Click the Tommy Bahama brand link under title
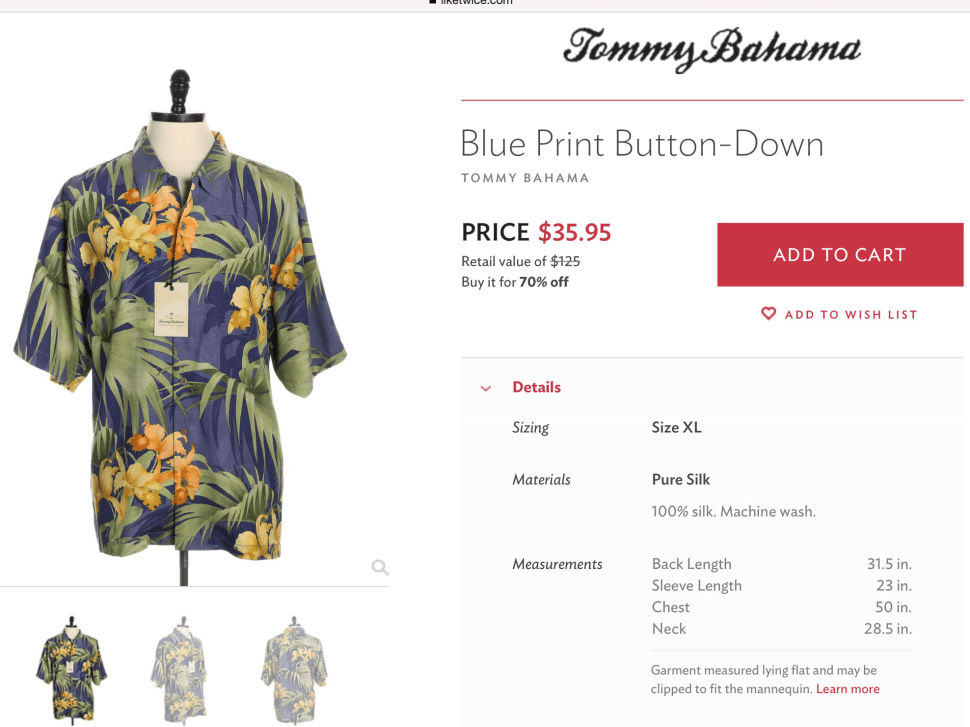The image size is (970, 727). [x=525, y=178]
